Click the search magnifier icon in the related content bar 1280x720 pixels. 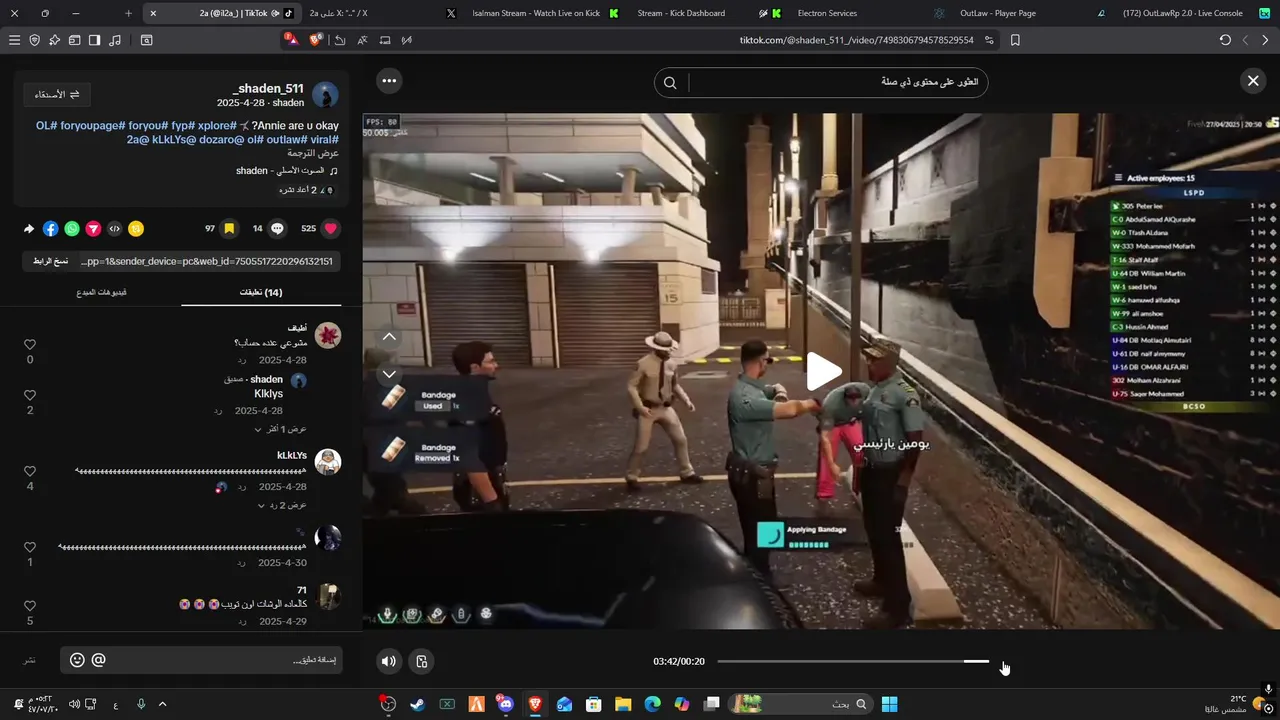pos(671,83)
